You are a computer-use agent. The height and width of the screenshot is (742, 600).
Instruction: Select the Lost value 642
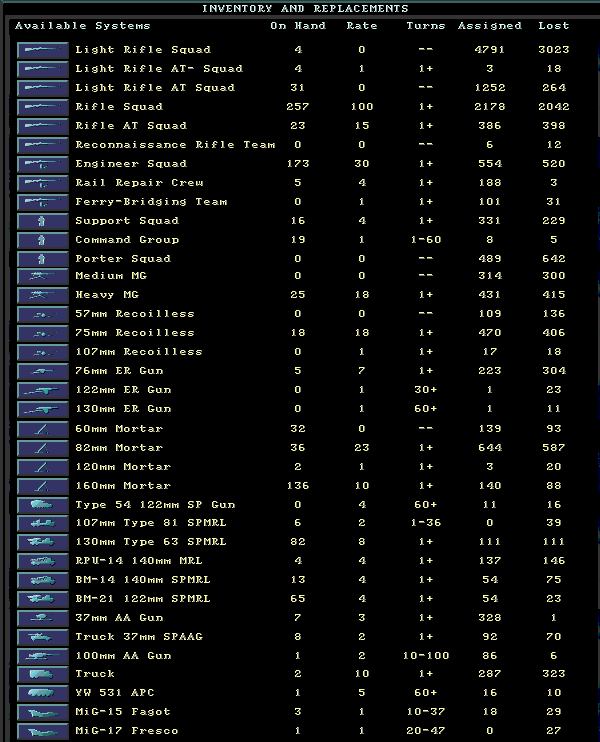click(x=554, y=258)
